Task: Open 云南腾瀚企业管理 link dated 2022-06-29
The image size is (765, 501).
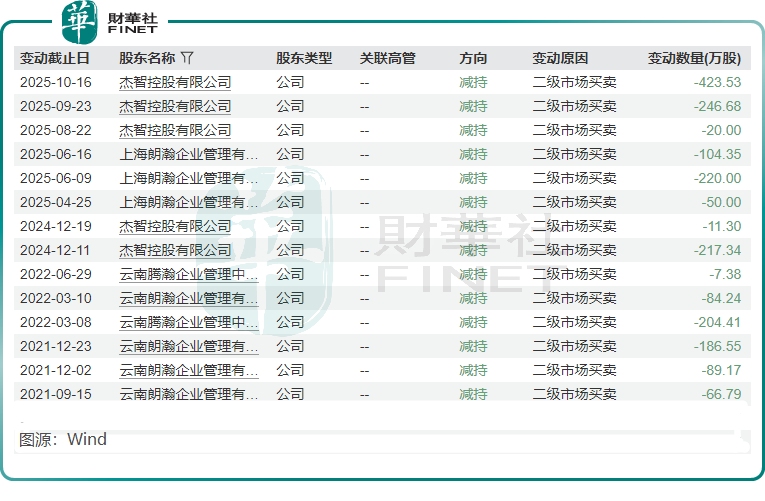Action: point(188,274)
